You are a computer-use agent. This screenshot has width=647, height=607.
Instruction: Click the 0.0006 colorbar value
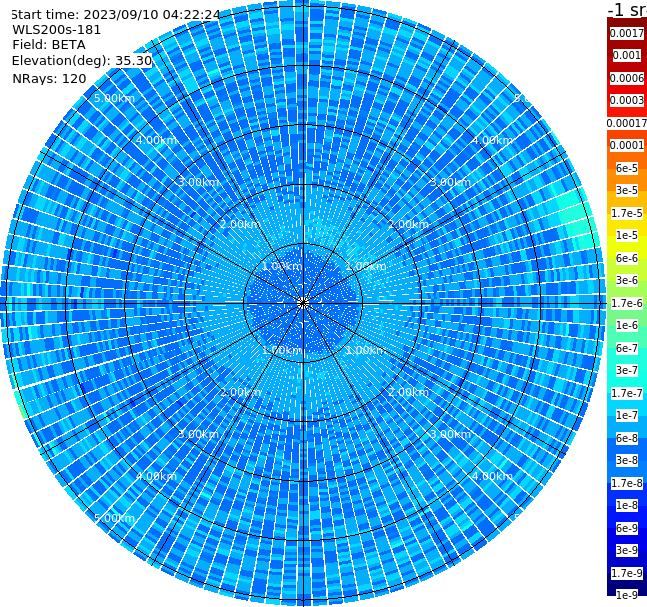627,78
